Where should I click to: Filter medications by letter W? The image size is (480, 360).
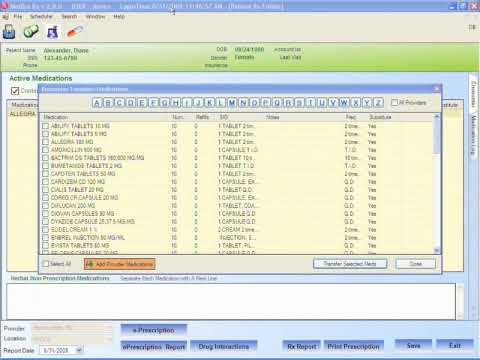pyautogui.click(x=344, y=103)
